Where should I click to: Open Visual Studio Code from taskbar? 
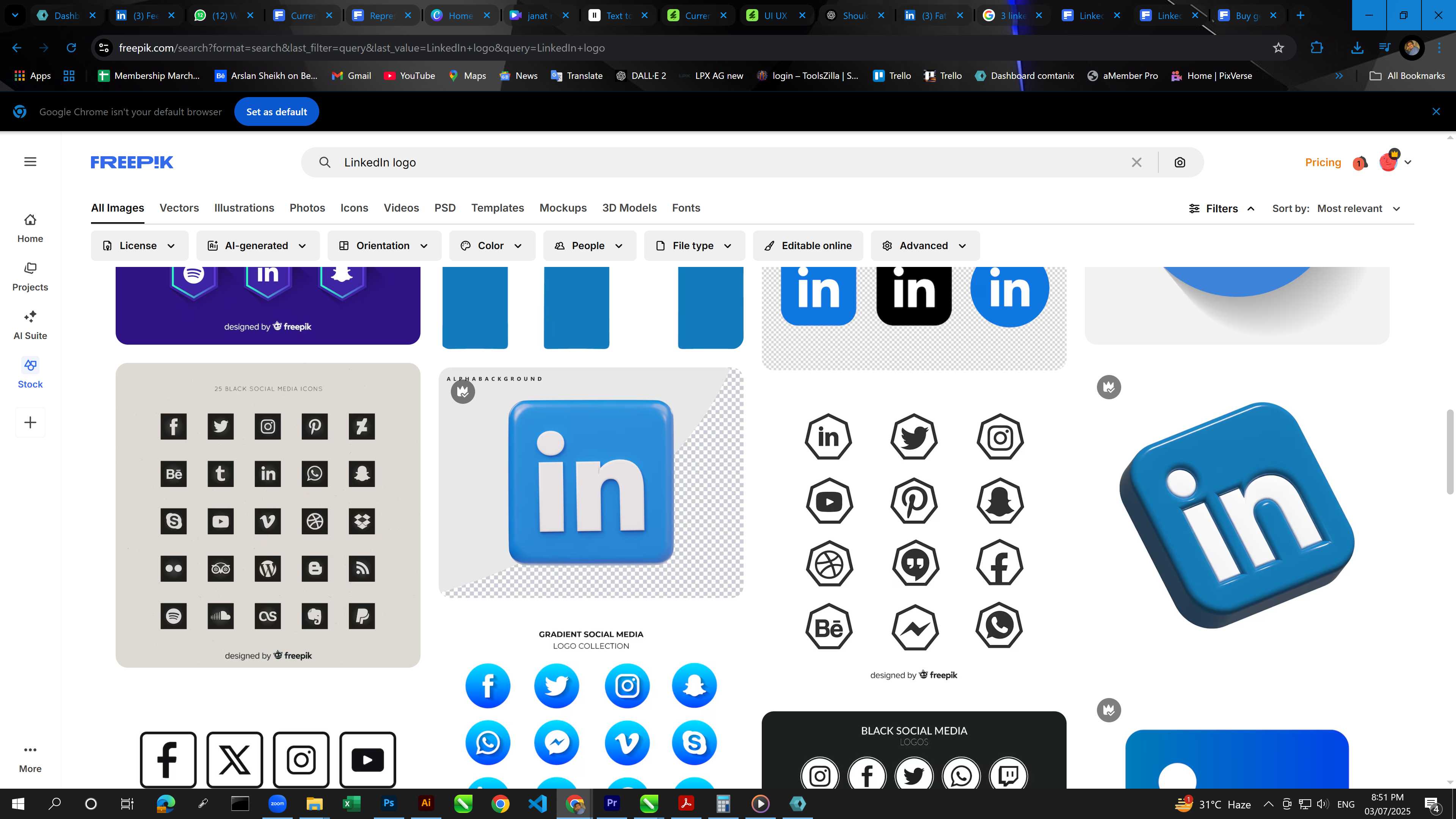(538, 803)
